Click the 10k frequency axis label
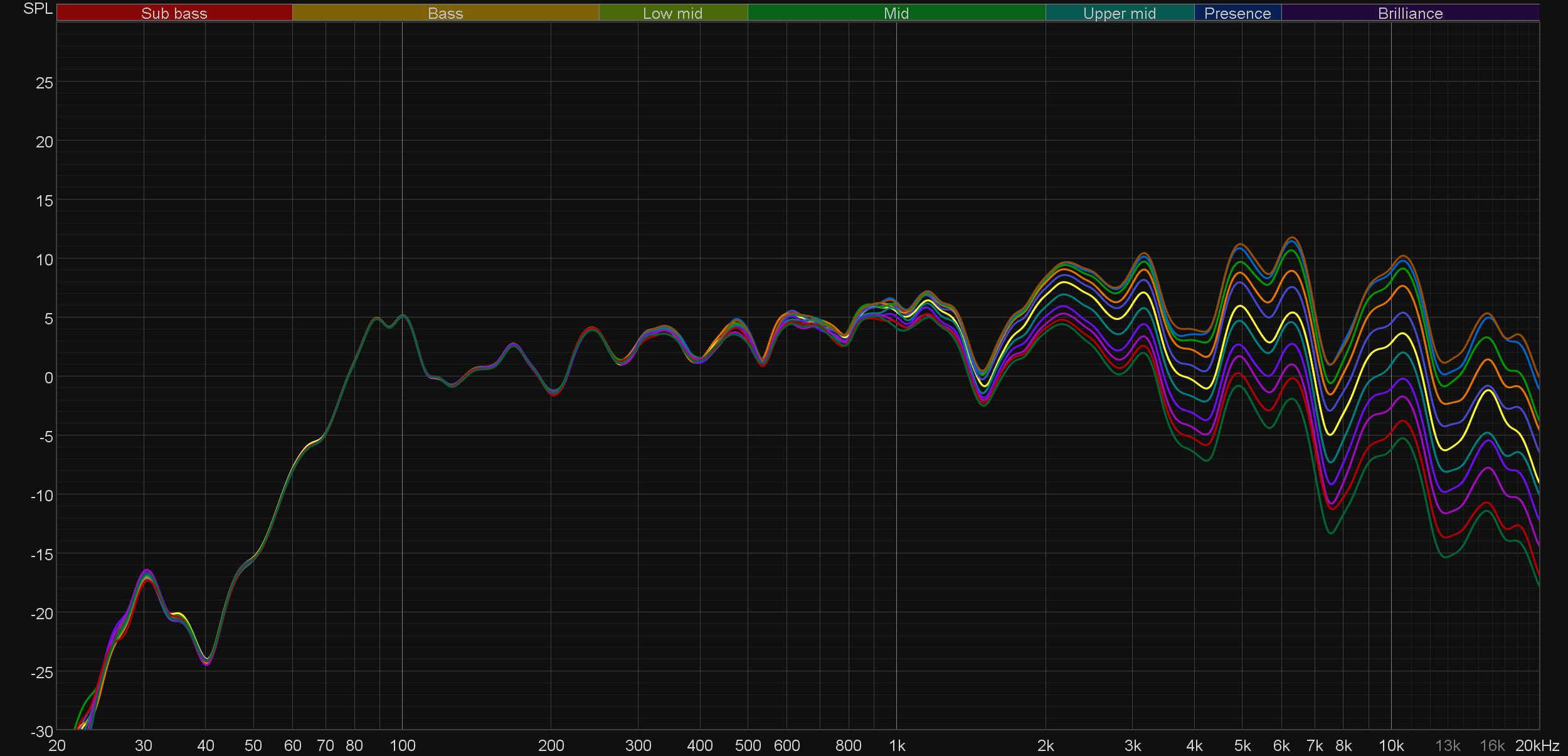Screen dimensions: 1568x756 1391,745
